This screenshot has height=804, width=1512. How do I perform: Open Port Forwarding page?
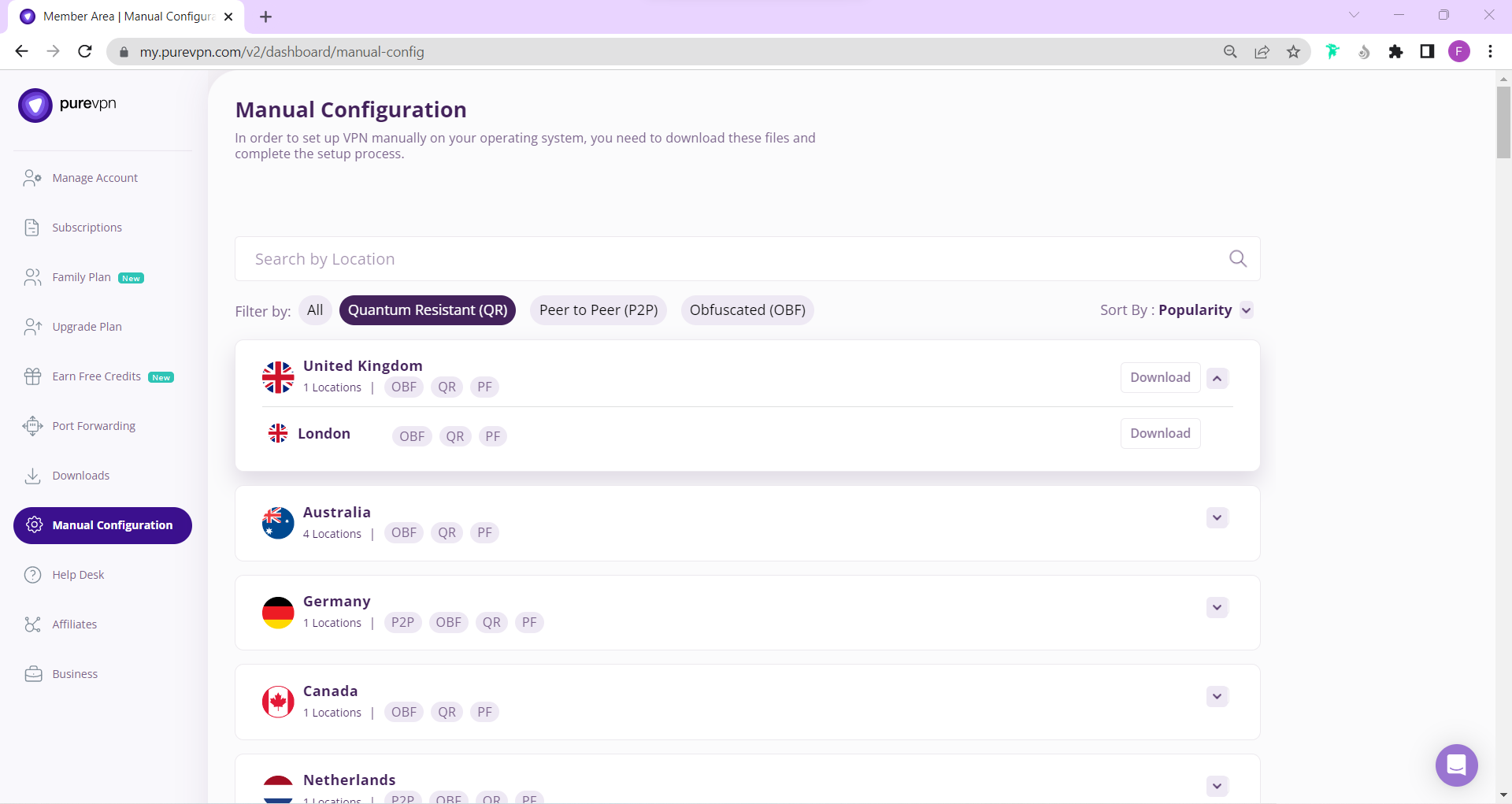pos(94,426)
